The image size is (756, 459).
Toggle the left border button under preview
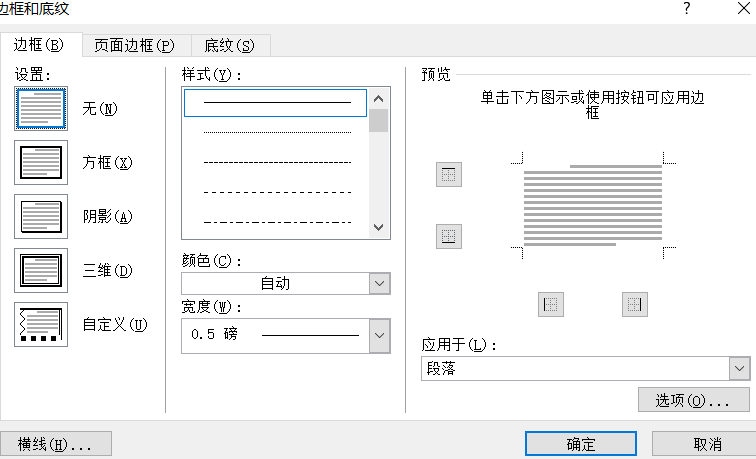[551, 304]
